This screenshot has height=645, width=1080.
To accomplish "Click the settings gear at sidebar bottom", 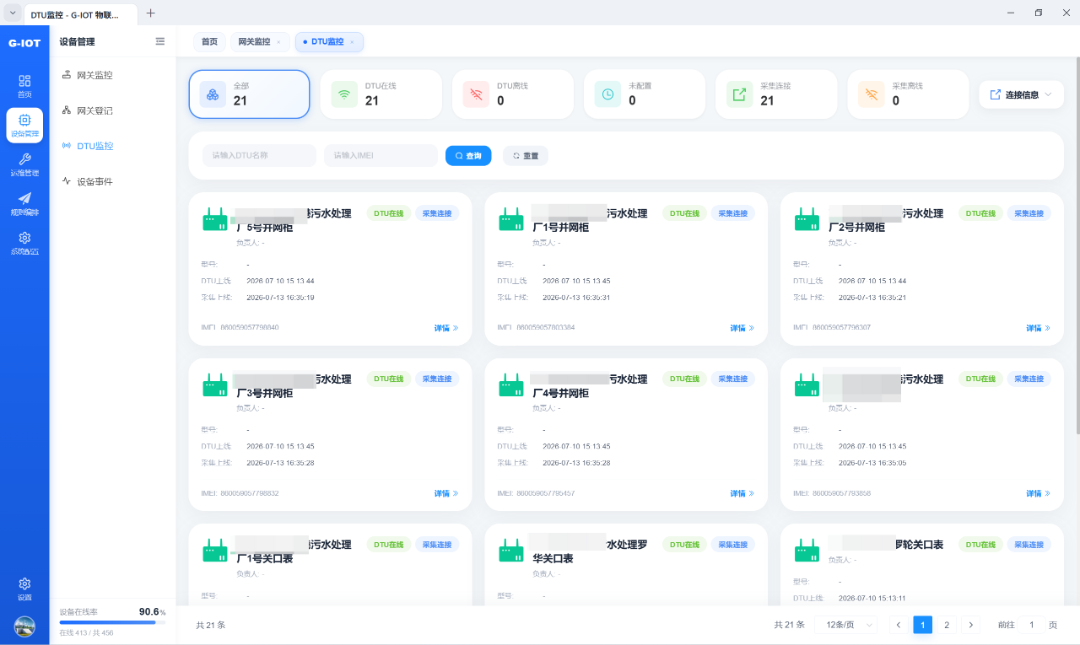I will pyautogui.click(x=24, y=588).
